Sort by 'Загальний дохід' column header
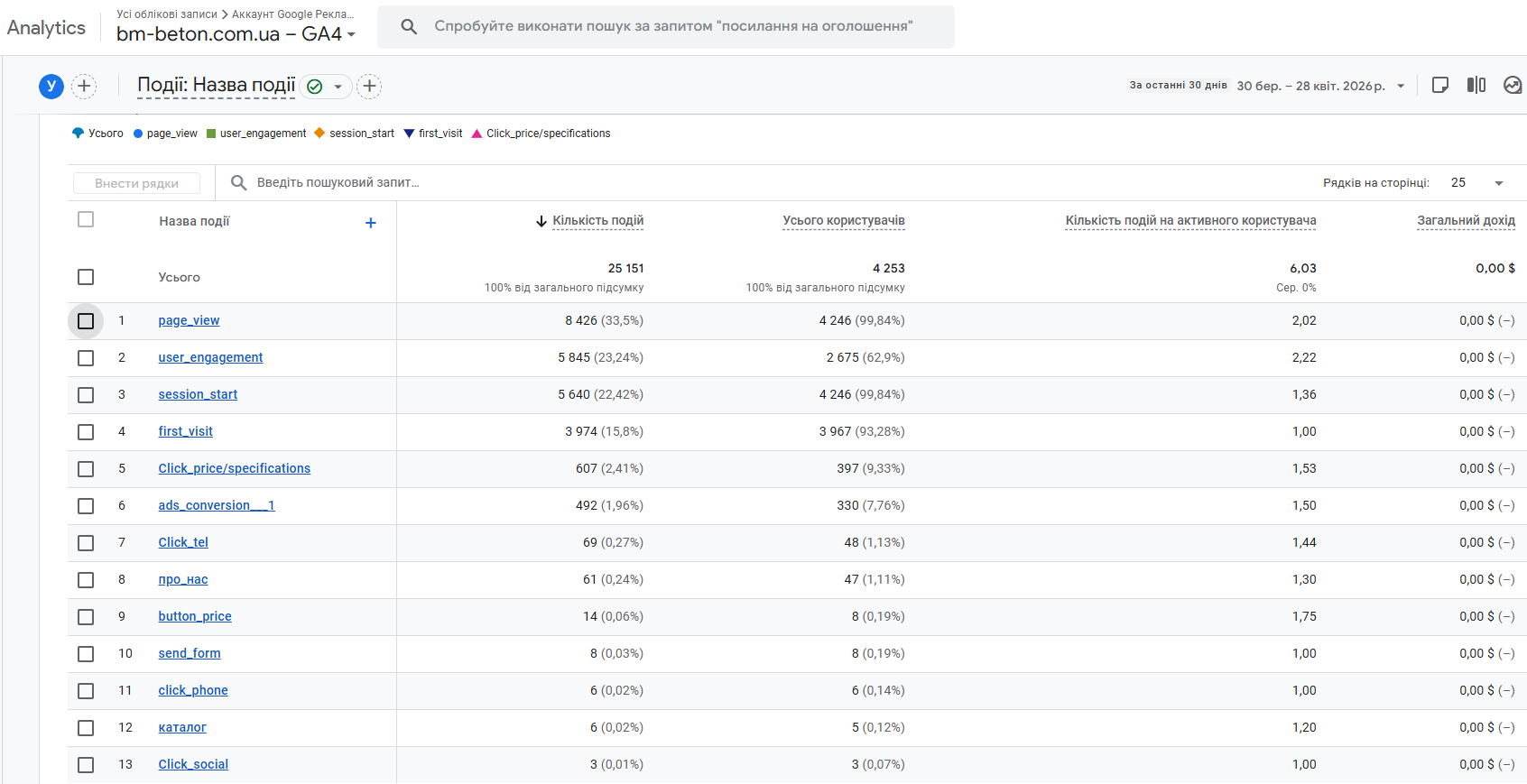The width and height of the screenshot is (1527, 784). click(x=1466, y=220)
